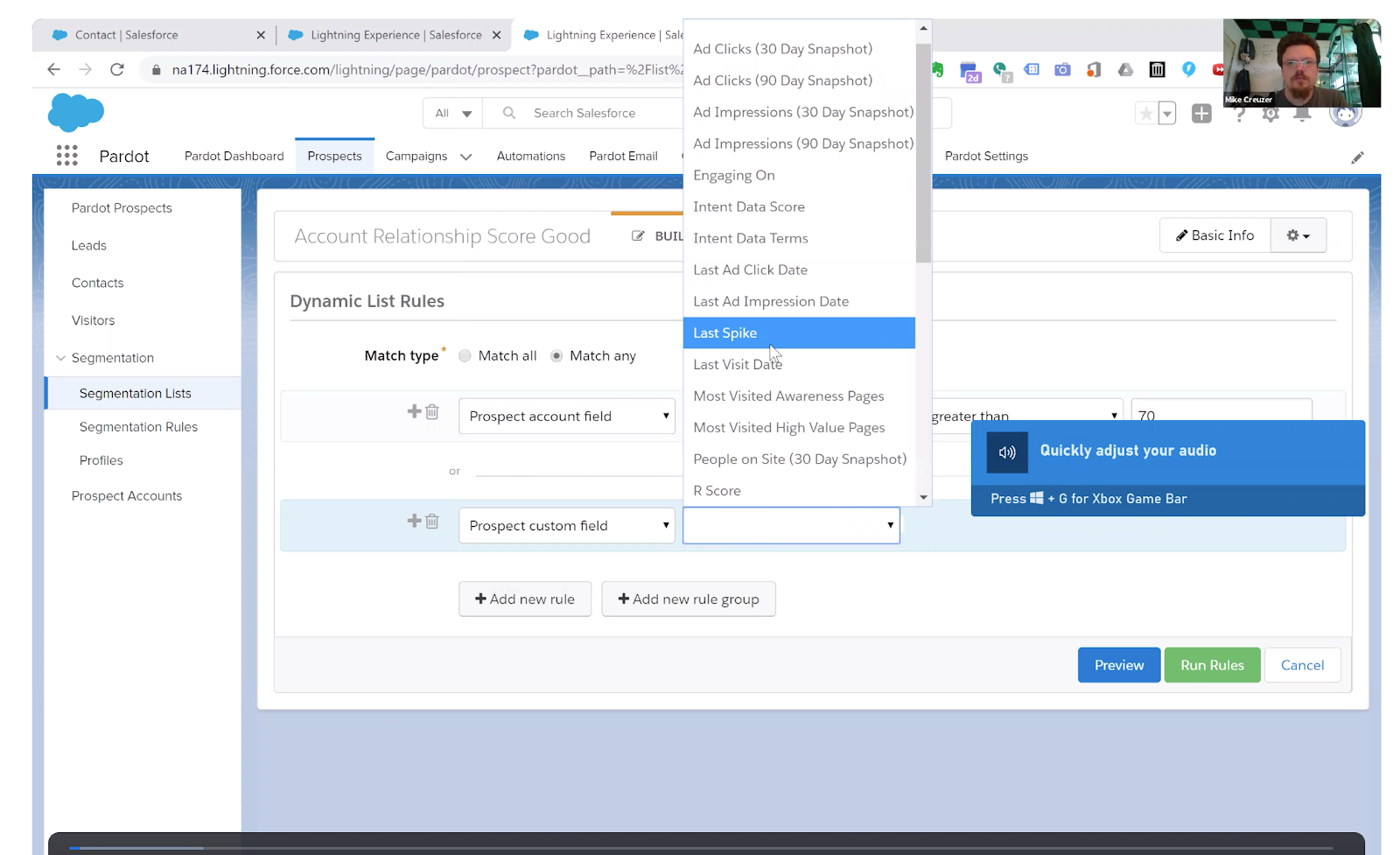Click the dropdown list scroll down arrow
The image size is (1400, 855).
point(923,497)
